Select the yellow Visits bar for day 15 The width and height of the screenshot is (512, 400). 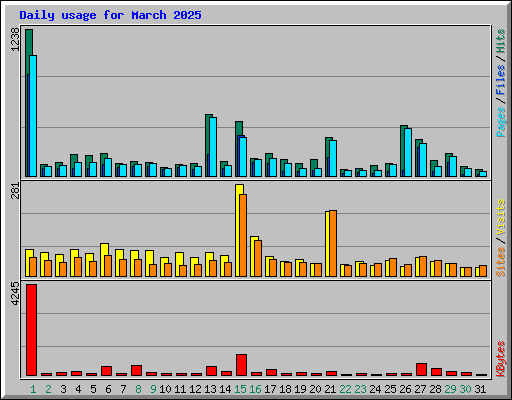[x=239, y=230]
